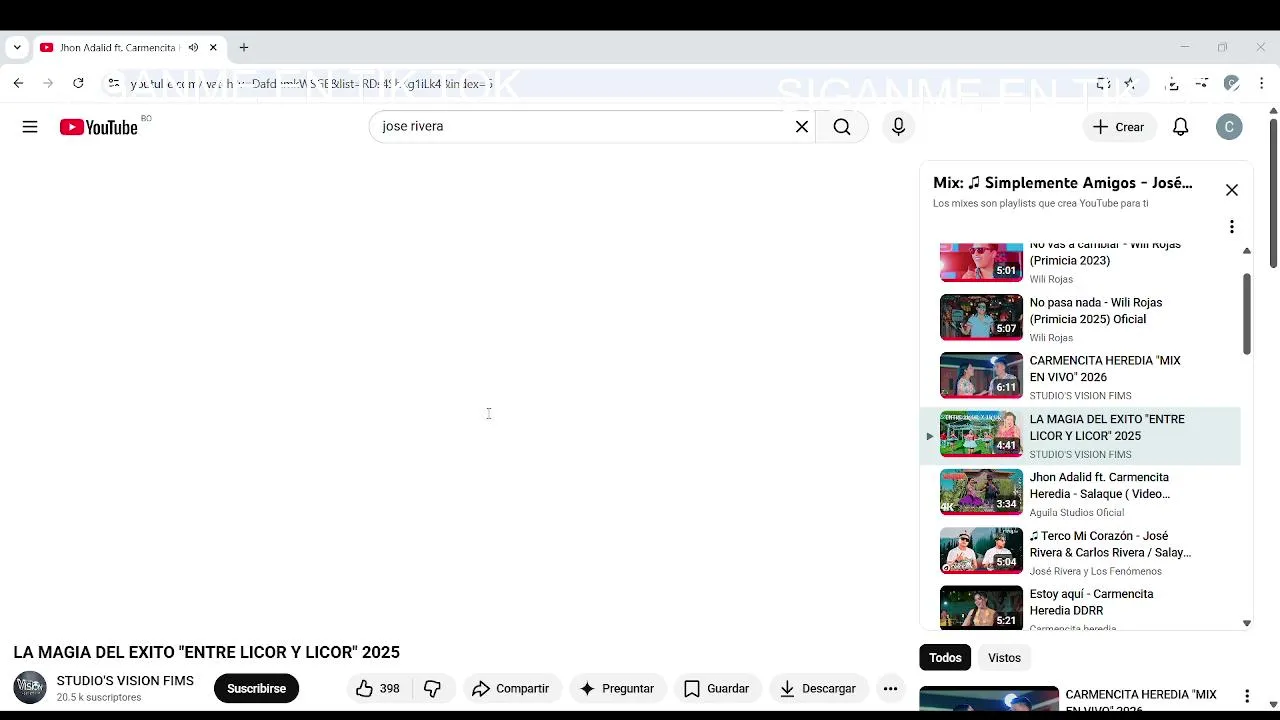Mute the tab via its speaker icon
Image resolution: width=1280 pixels, height=720 pixels.
193,47
